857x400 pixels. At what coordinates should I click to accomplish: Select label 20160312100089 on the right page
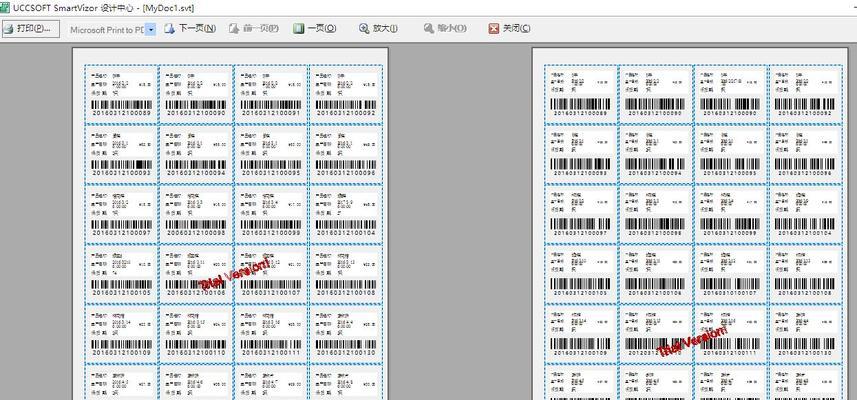click(580, 95)
